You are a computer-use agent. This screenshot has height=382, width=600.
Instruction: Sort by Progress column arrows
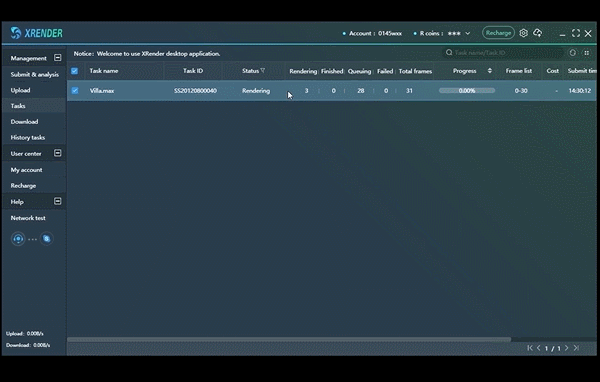(x=489, y=71)
